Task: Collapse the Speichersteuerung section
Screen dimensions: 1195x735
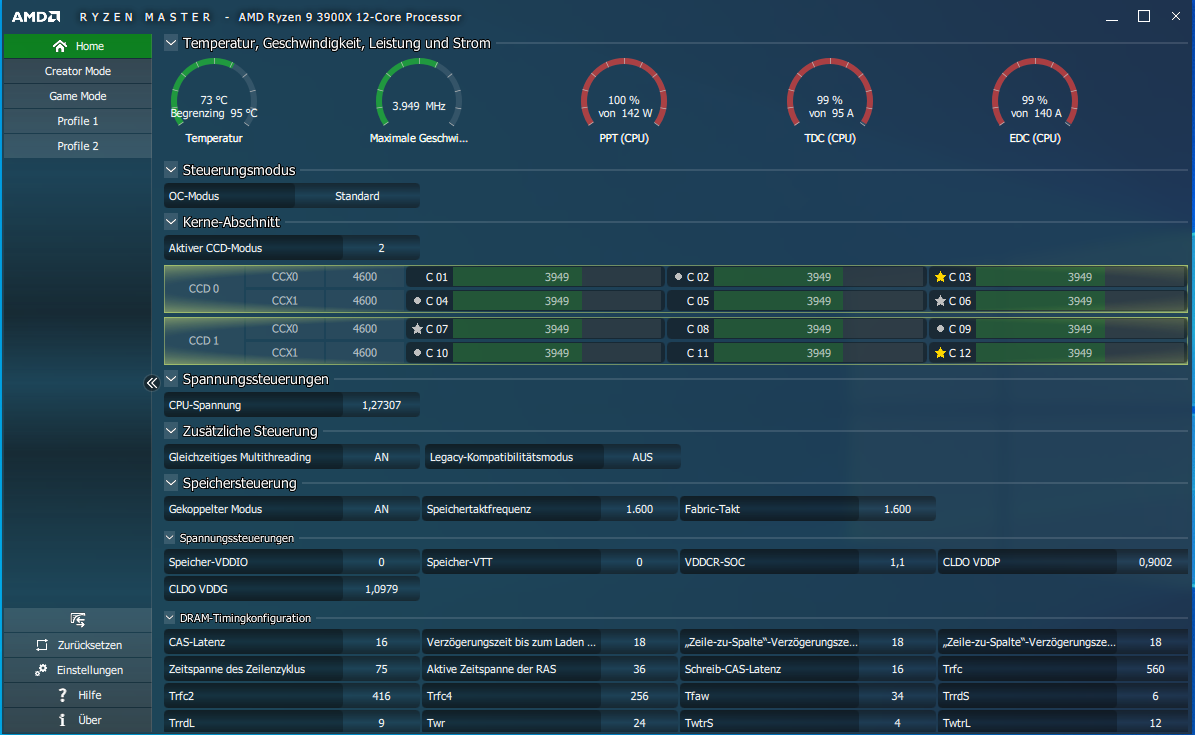Action: click(171, 483)
